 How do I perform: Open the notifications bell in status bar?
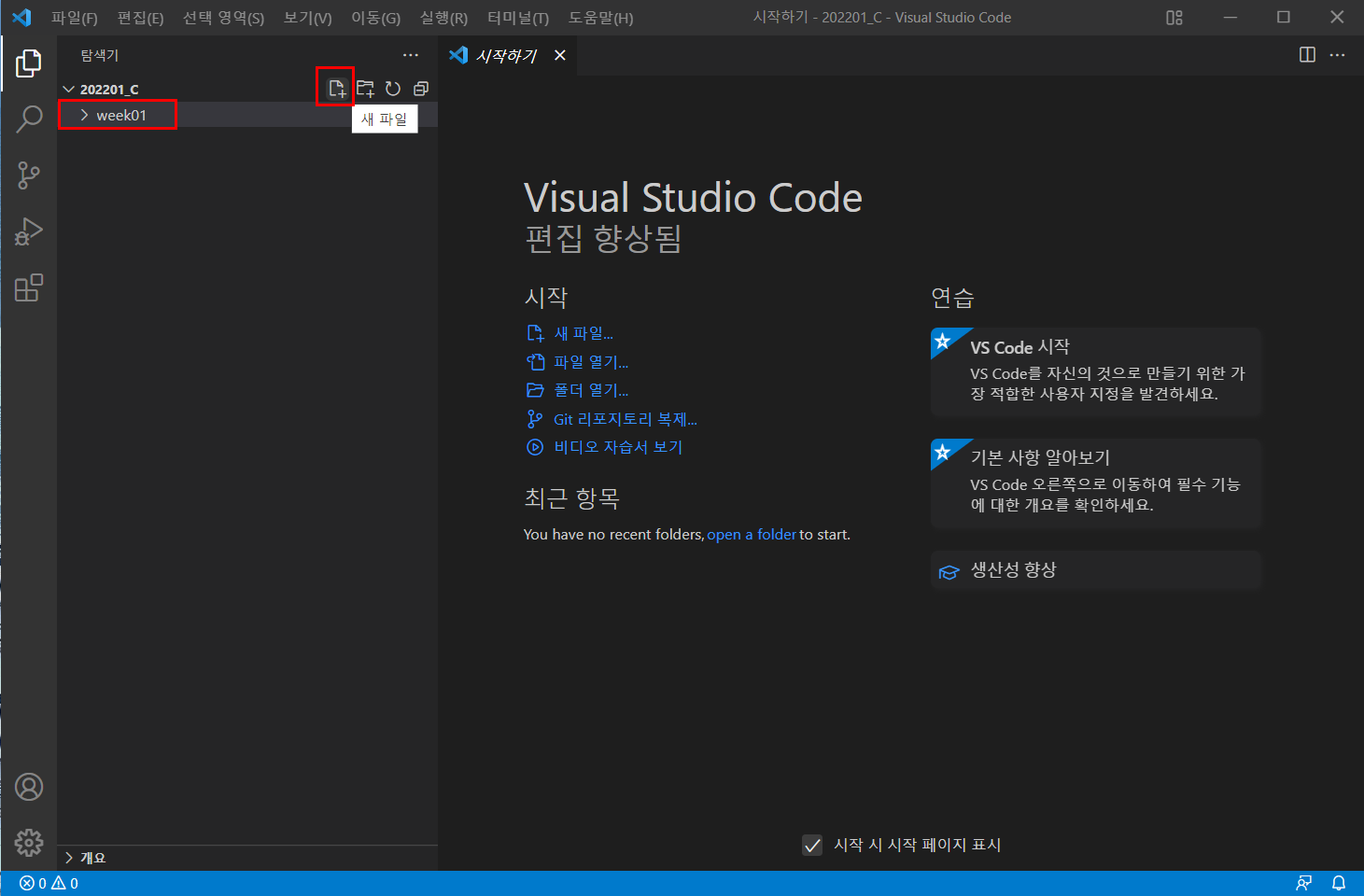[x=1338, y=883]
